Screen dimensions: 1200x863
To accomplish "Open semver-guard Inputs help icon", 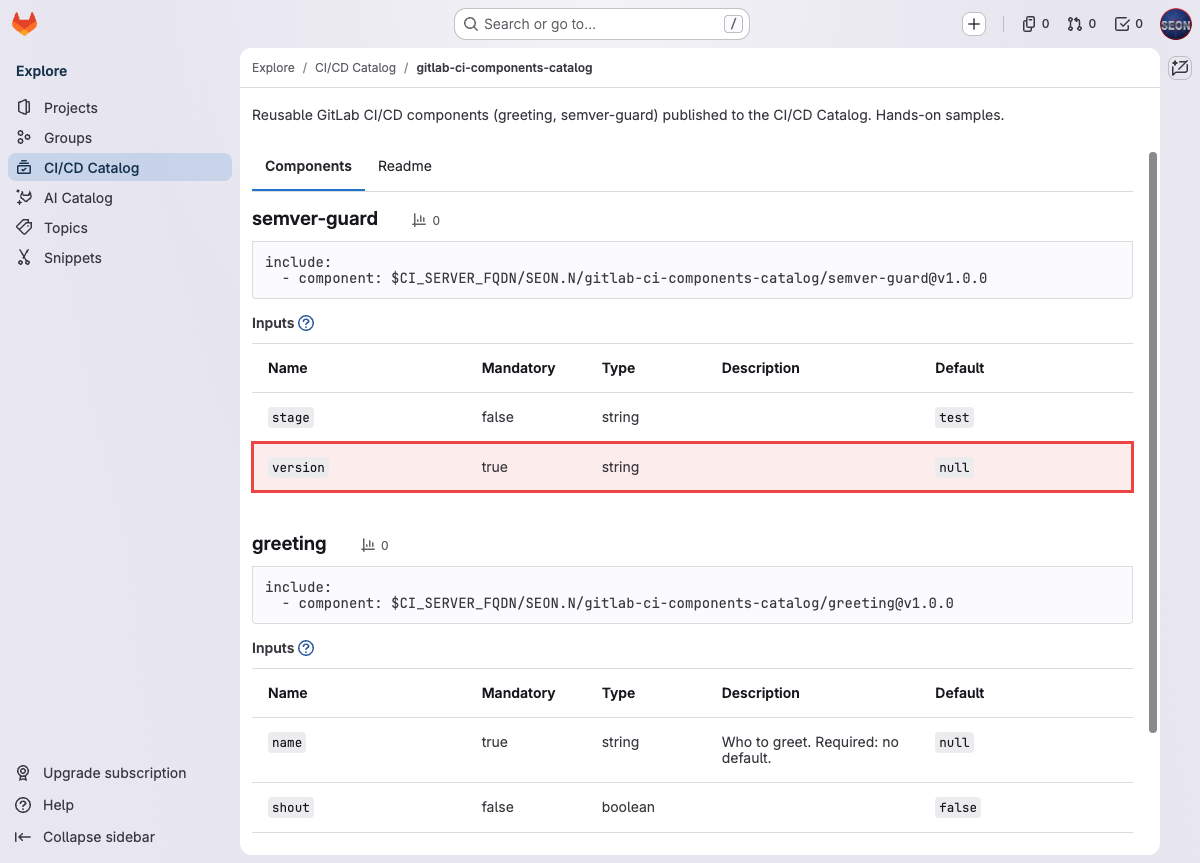I will click(x=306, y=323).
